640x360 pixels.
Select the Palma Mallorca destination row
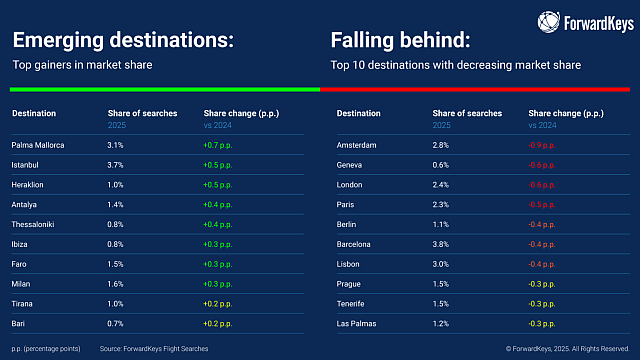pos(158,145)
